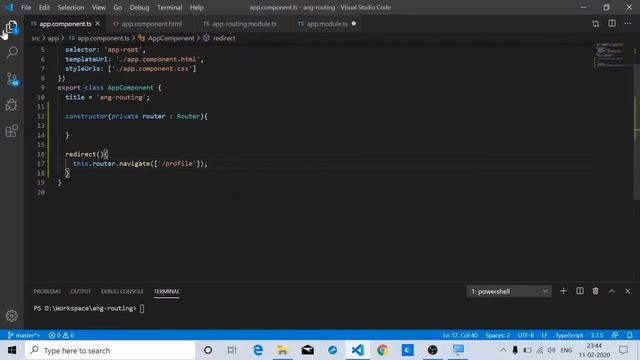Open Windows Action Center icon
This screenshot has width=640, height=360.
pos(623,350)
